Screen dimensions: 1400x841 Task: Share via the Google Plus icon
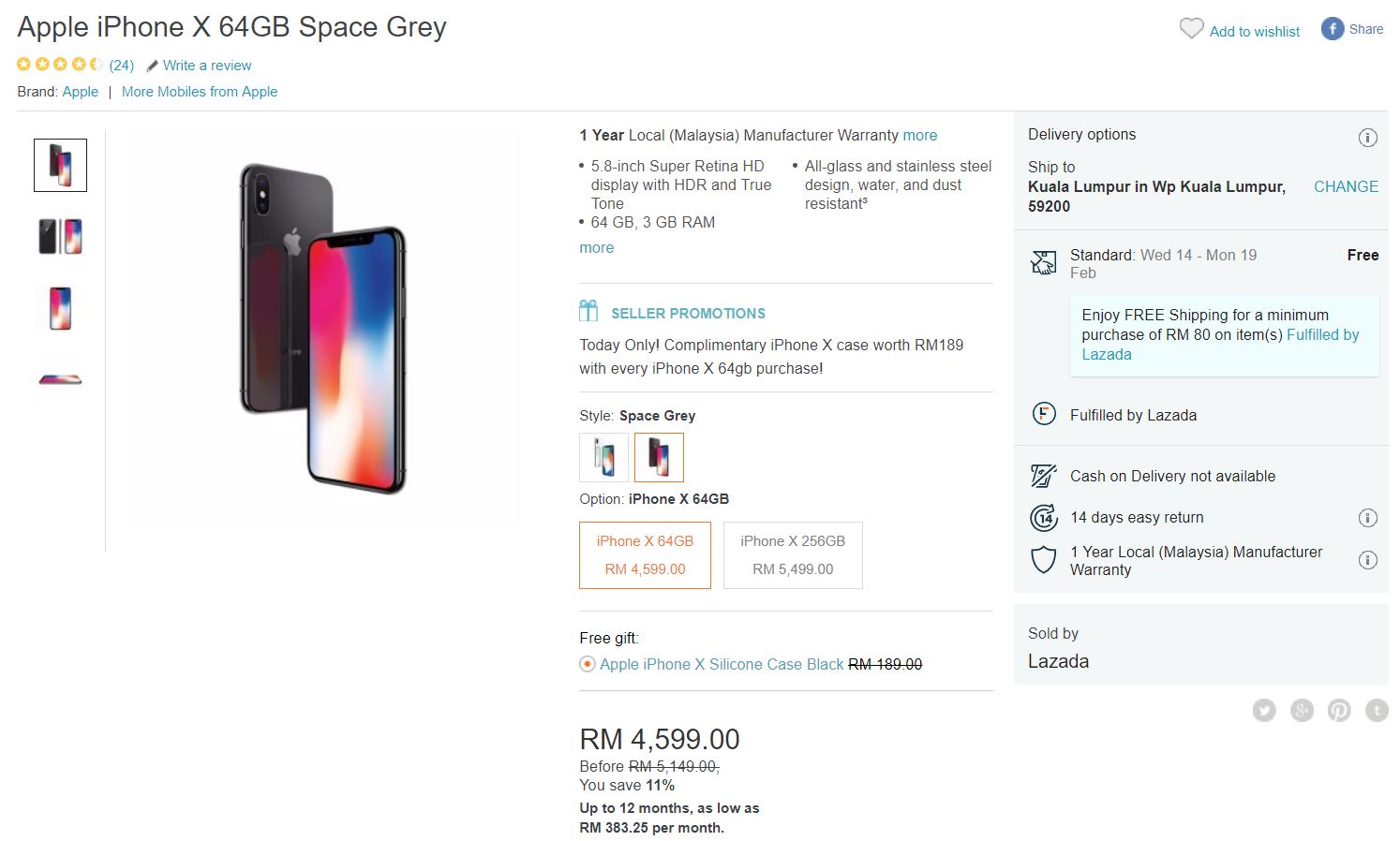(1302, 710)
